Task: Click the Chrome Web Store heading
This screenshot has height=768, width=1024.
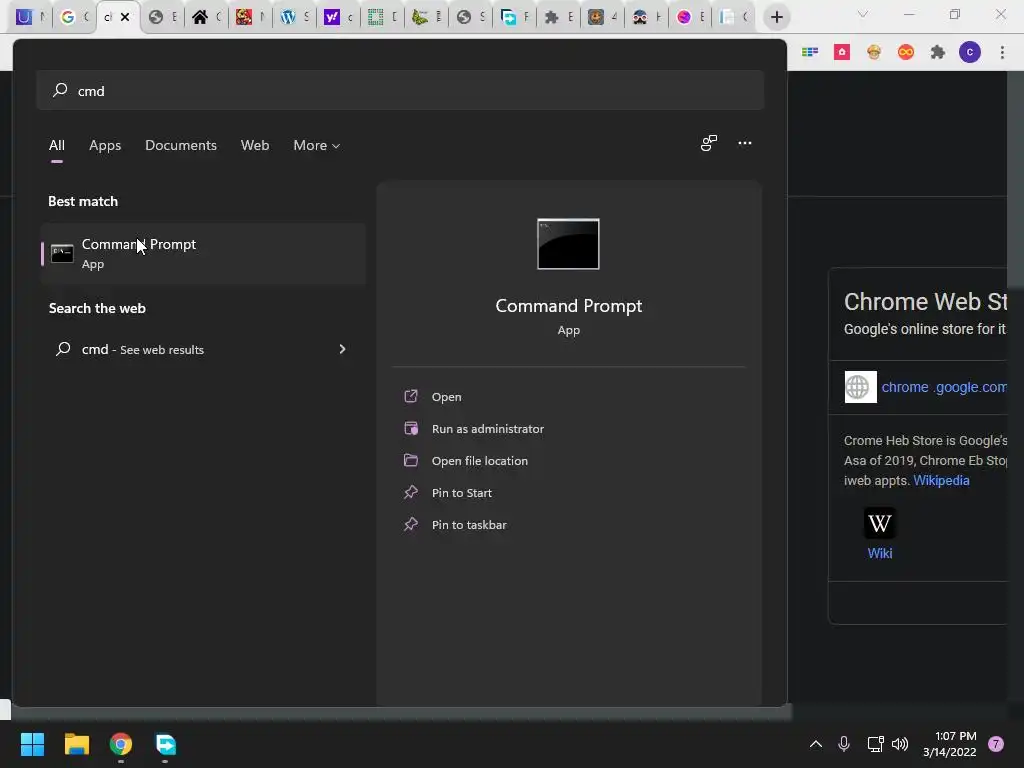Action: pyautogui.click(x=925, y=302)
